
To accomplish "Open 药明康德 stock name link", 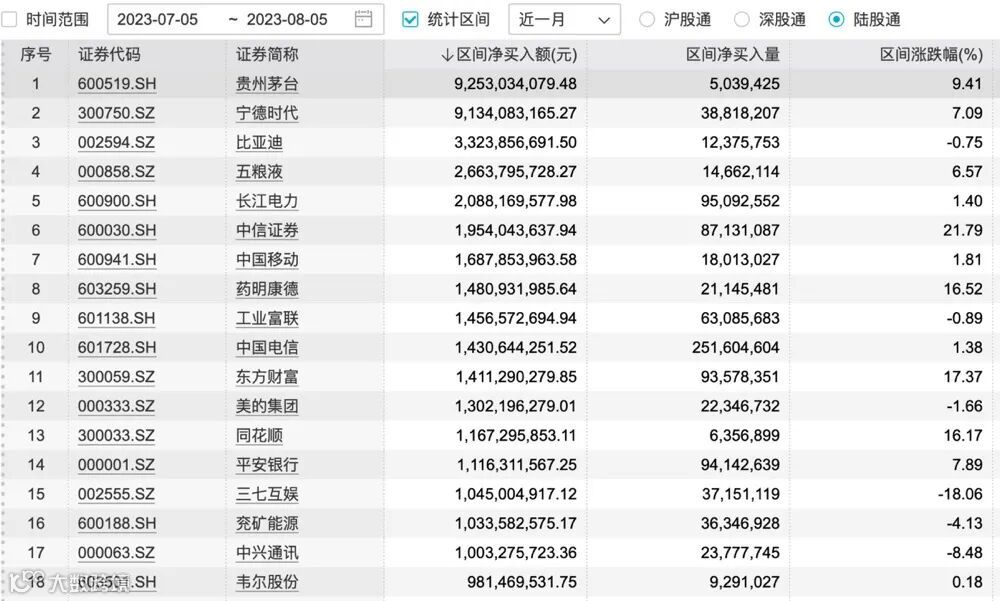I will point(267,290).
